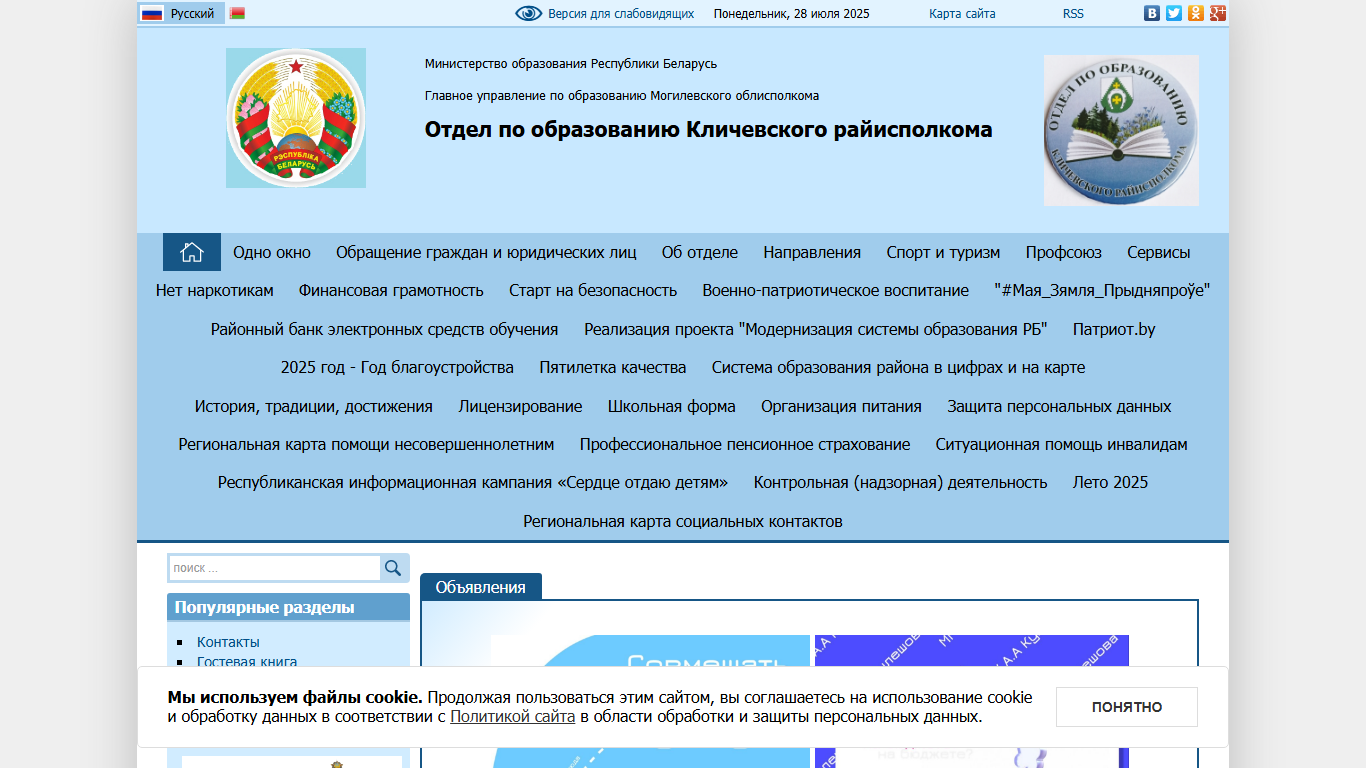Open «Сердце отдаю детям» campaign menu item
Viewport: 1366px width, 768px height.
click(x=473, y=482)
